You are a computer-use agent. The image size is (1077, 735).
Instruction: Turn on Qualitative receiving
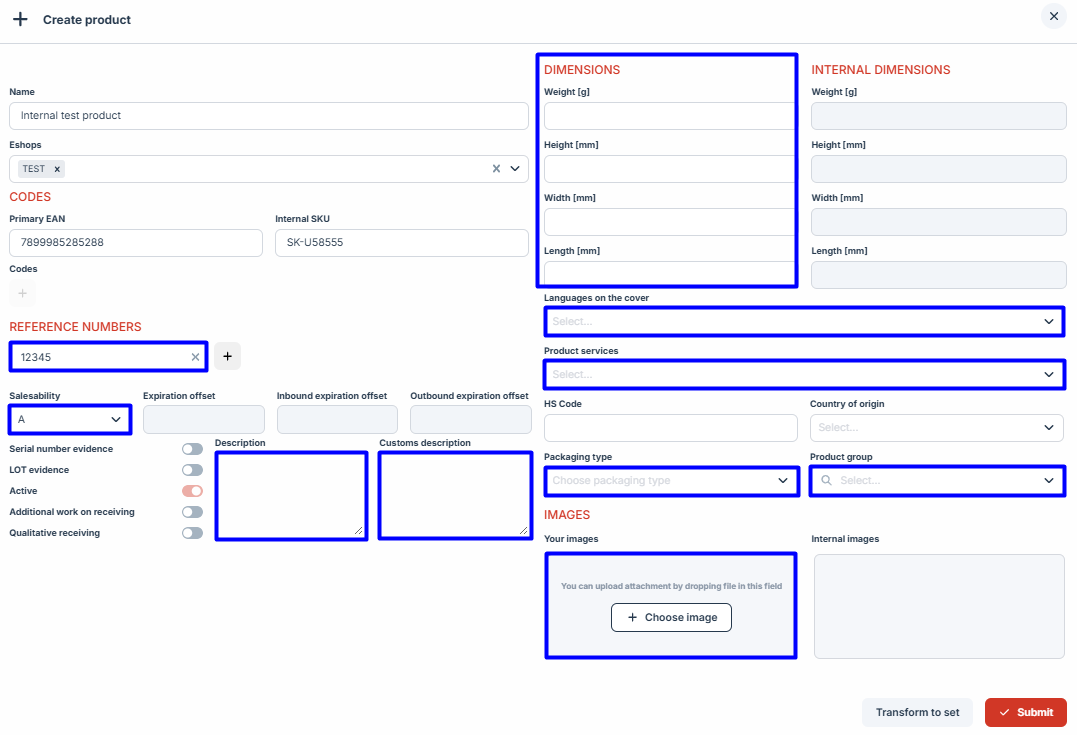tap(192, 533)
